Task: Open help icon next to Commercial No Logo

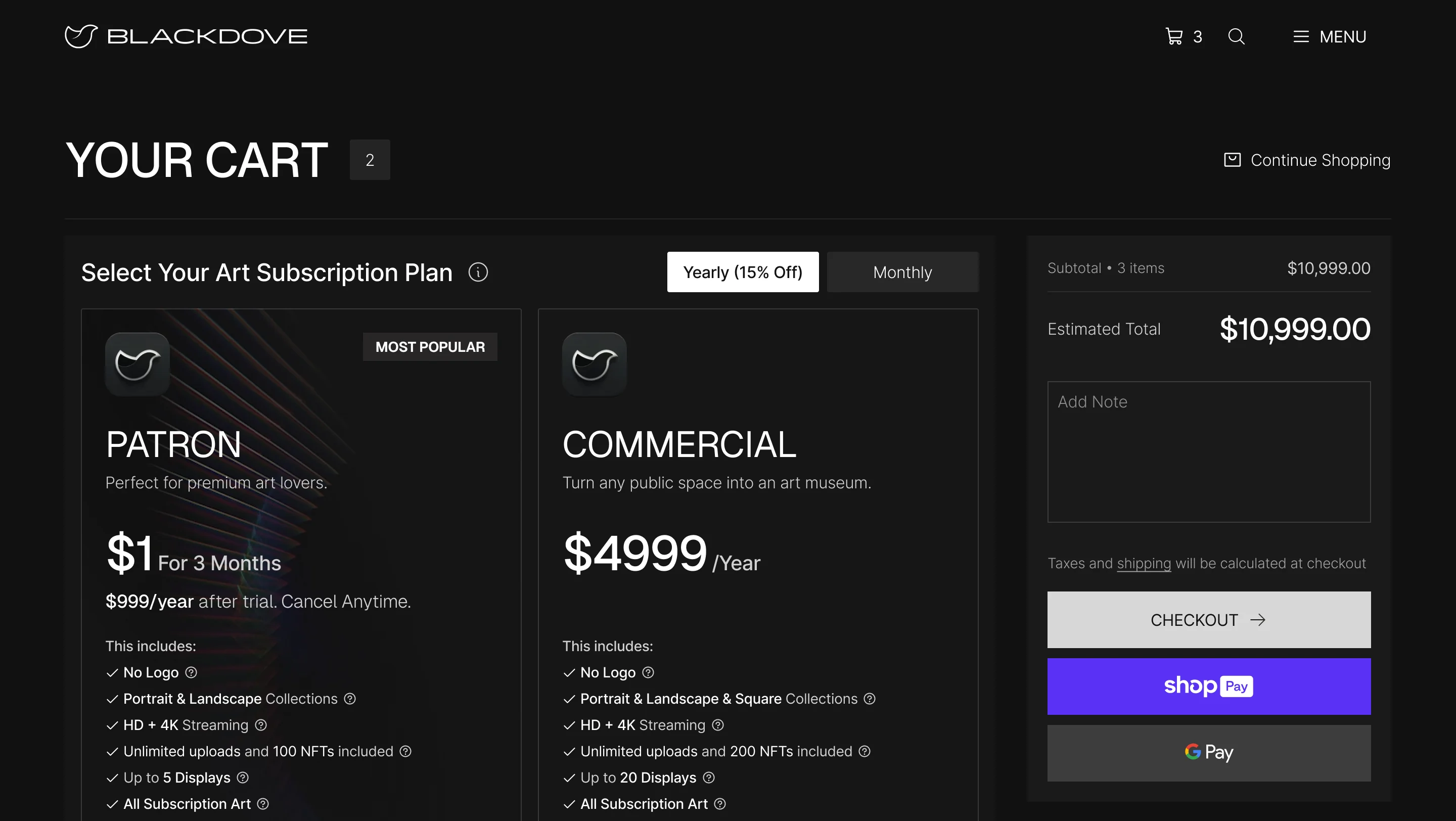Action: (648, 672)
